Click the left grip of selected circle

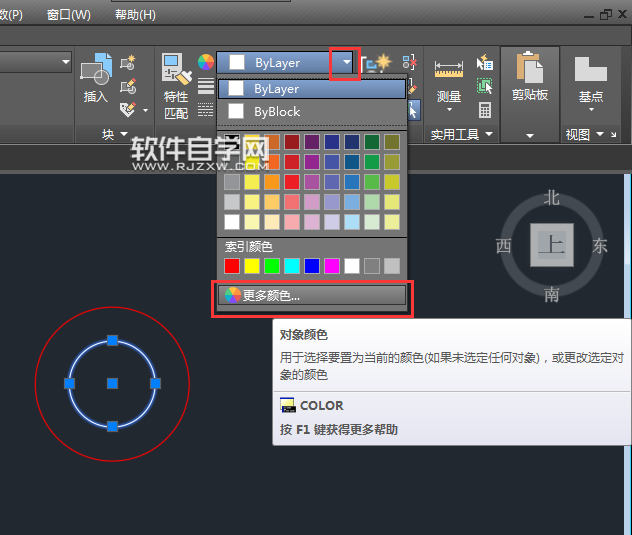pyautogui.click(x=70, y=383)
